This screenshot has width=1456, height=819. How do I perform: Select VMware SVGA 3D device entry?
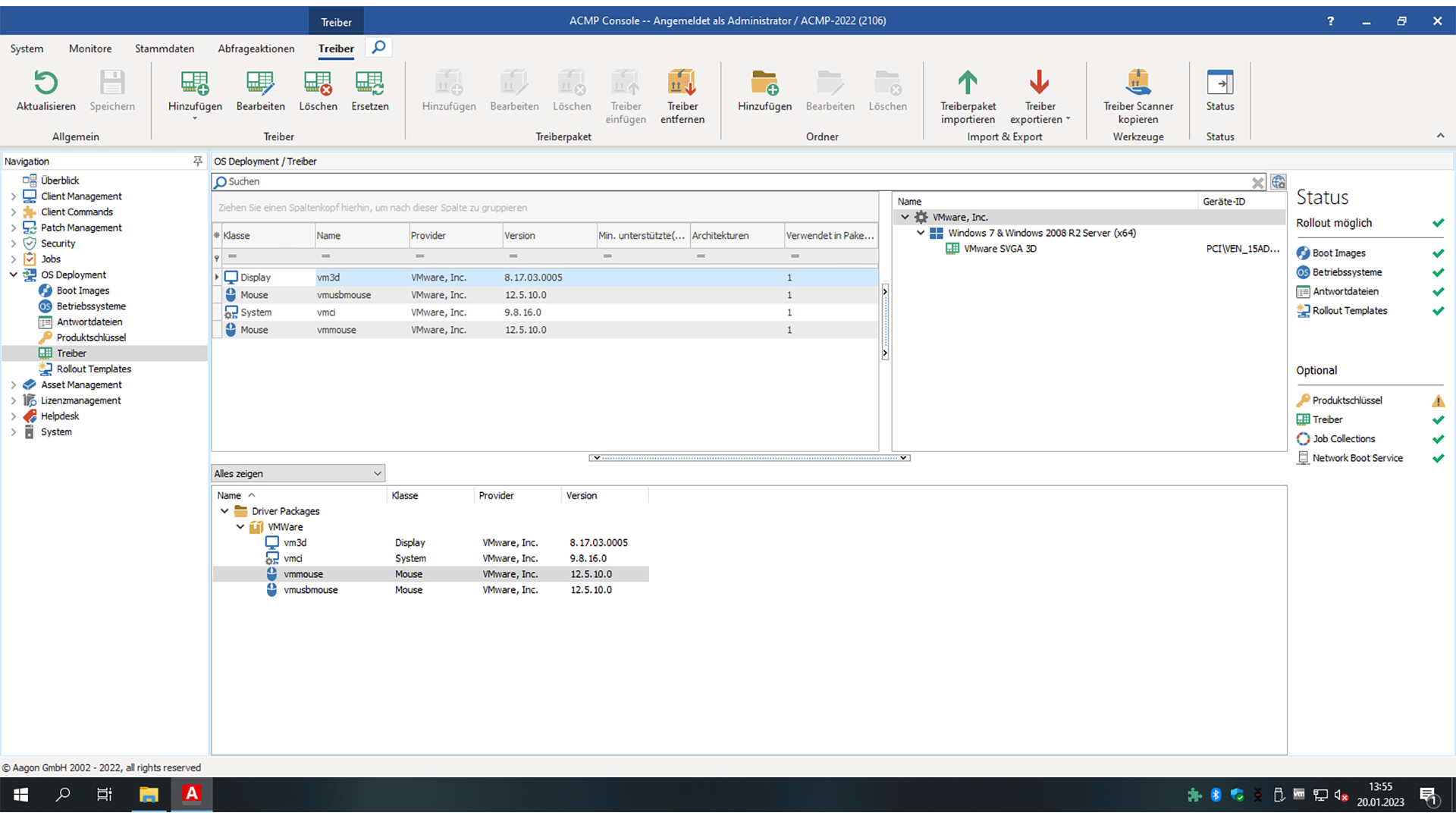pos(999,249)
